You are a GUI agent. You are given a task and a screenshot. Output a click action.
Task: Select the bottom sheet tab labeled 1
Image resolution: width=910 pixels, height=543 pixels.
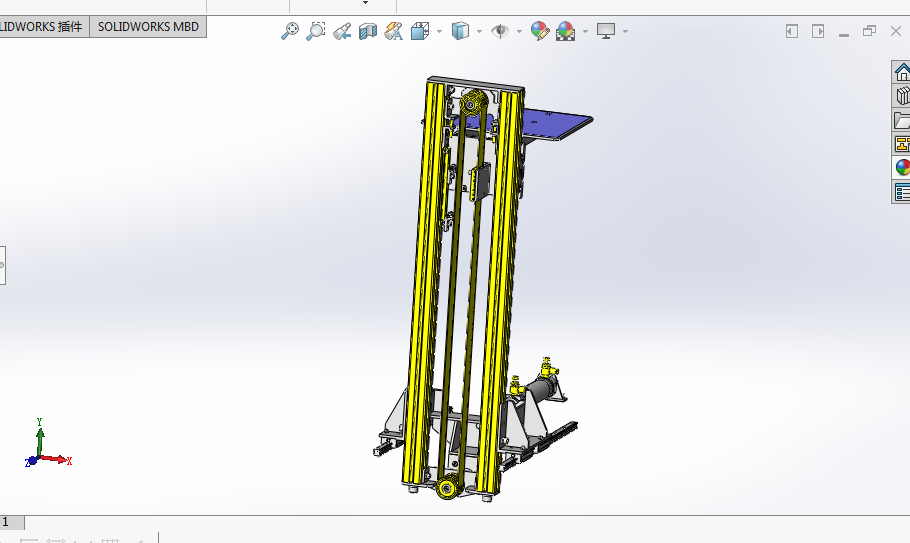12,522
